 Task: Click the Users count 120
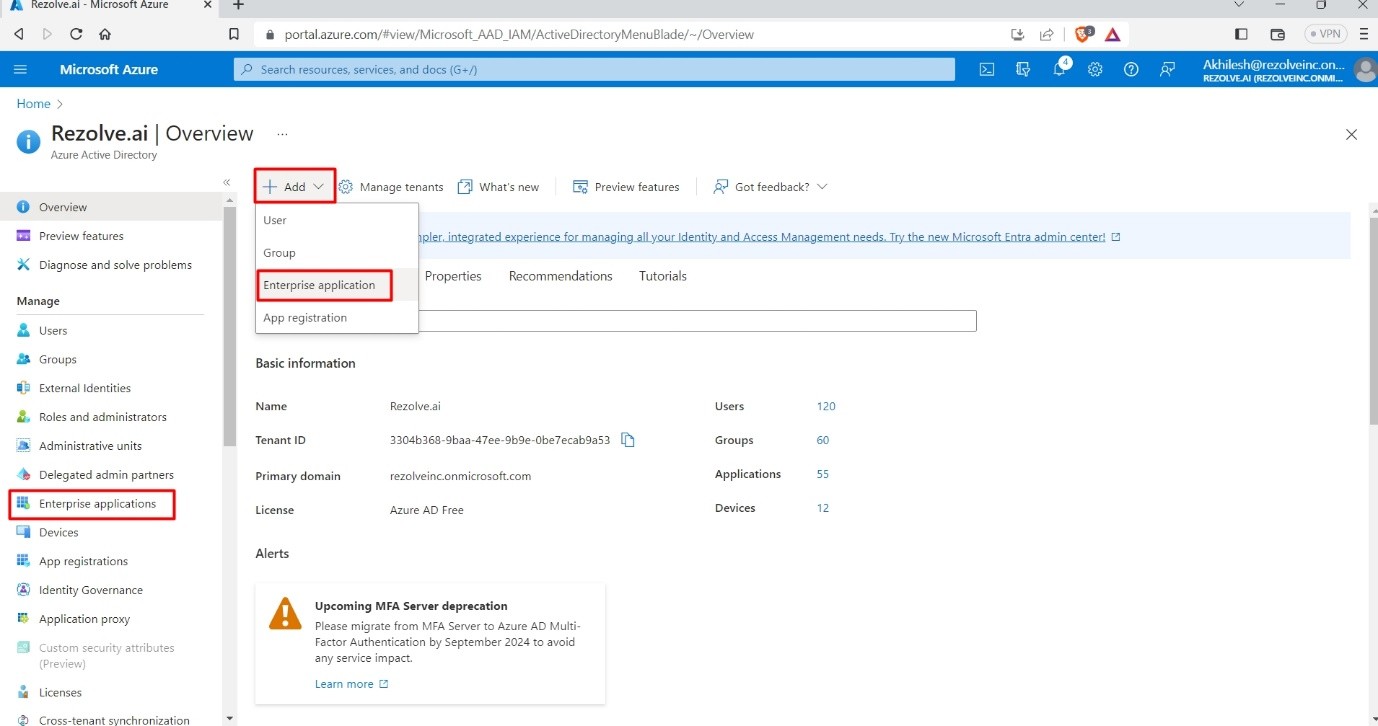826,406
